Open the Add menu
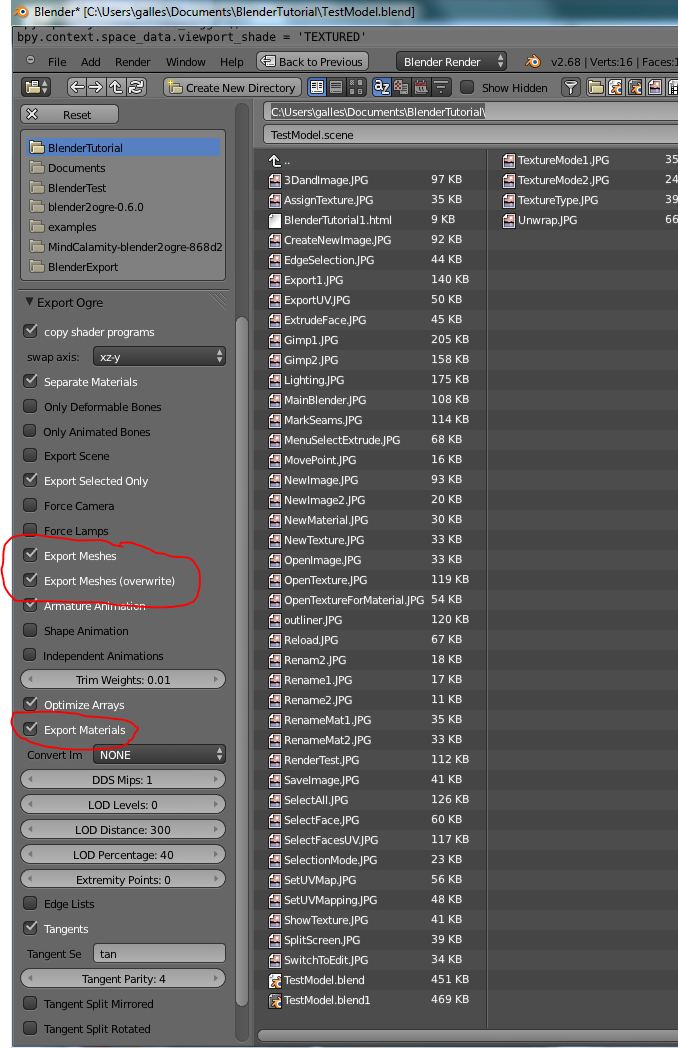678x1048 pixels. 90,61
